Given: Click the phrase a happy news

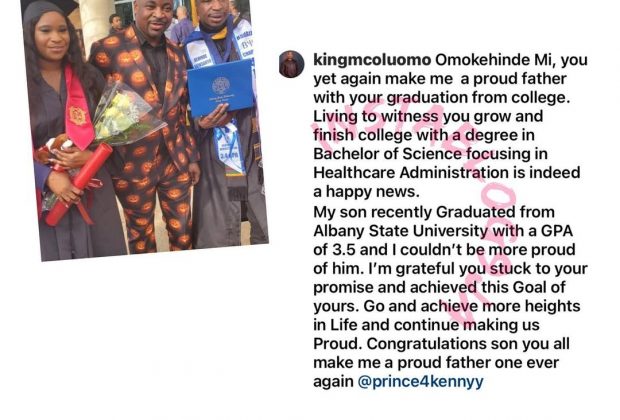Looking at the screenshot, I should 366,192.
